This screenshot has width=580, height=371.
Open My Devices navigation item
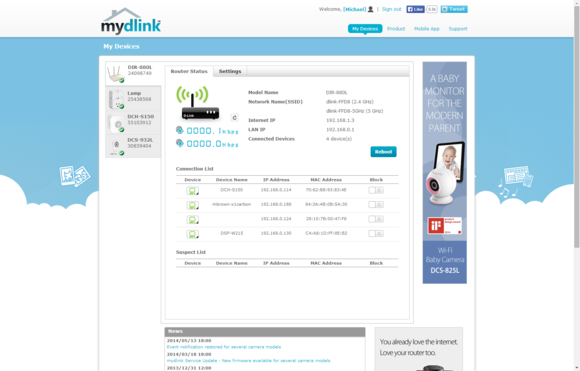pos(365,28)
